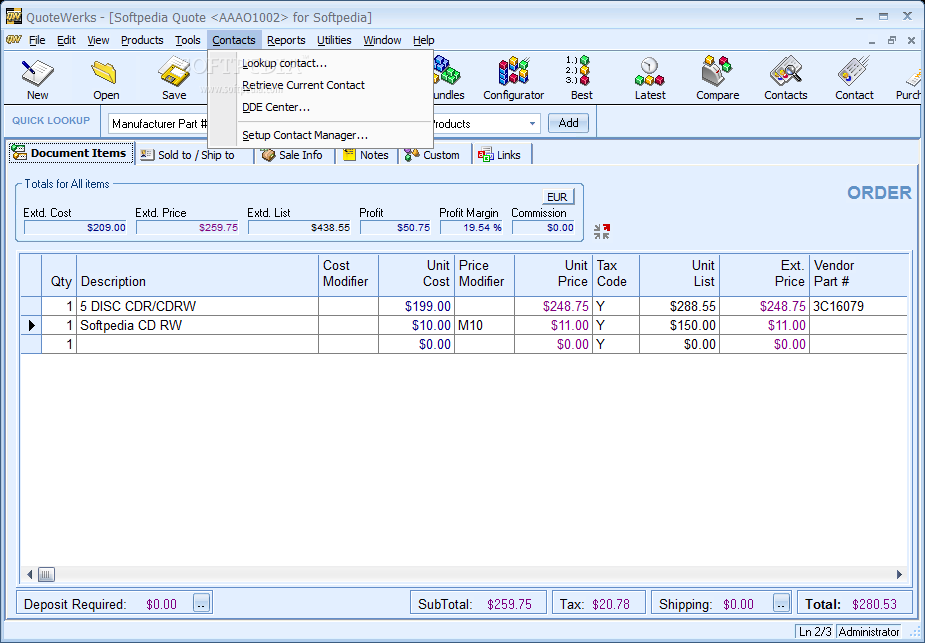Click the Add button in Quick Lookup
Image resolution: width=925 pixels, height=643 pixels.
pos(568,123)
